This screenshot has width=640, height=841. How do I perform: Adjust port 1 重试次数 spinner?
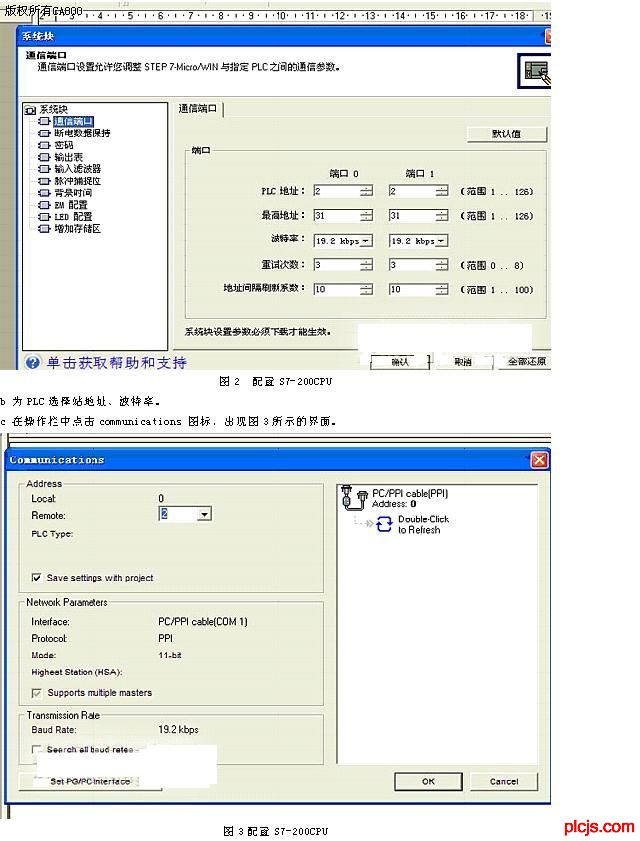442,265
